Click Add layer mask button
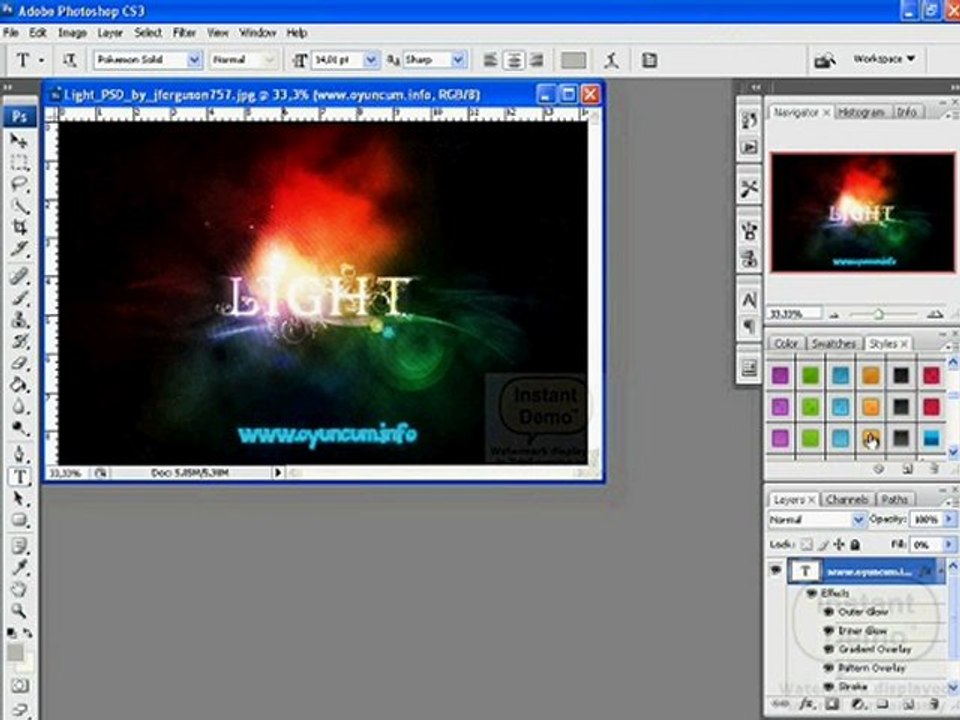Screen dimensions: 960x720 coord(832,704)
